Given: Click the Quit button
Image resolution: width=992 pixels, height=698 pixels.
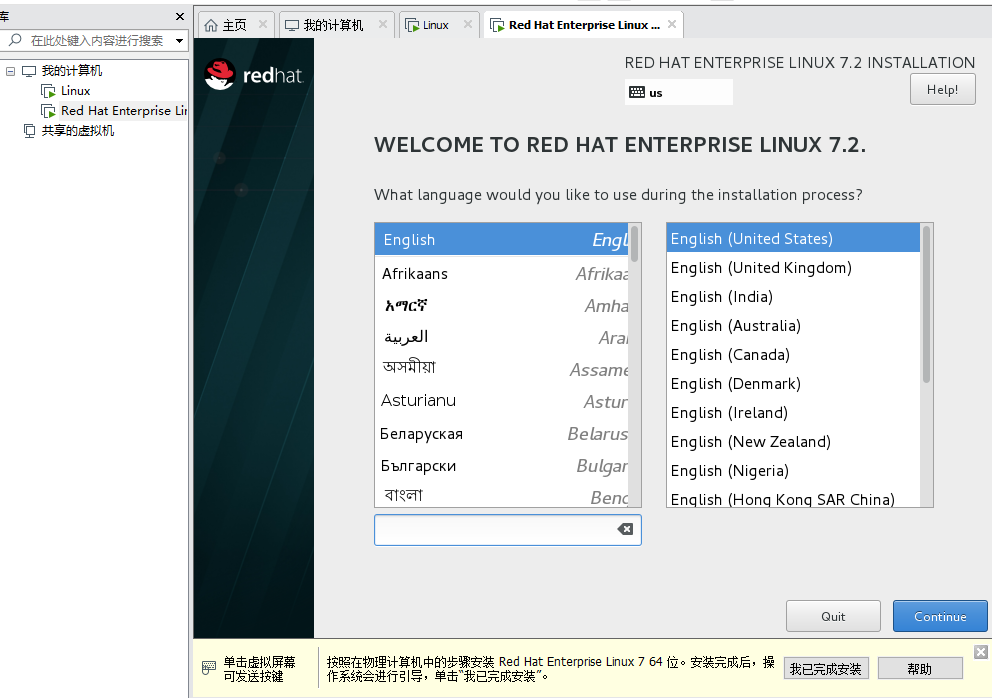Looking at the screenshot, I should pos(833,616).
